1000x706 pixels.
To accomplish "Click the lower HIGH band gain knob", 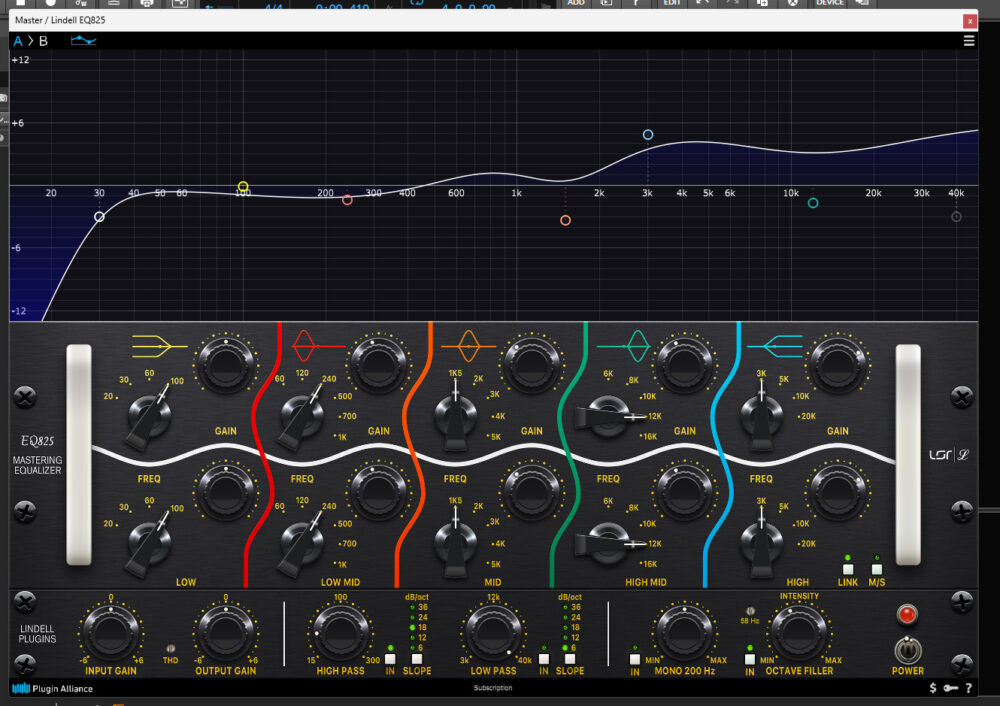I will [837, 492].
